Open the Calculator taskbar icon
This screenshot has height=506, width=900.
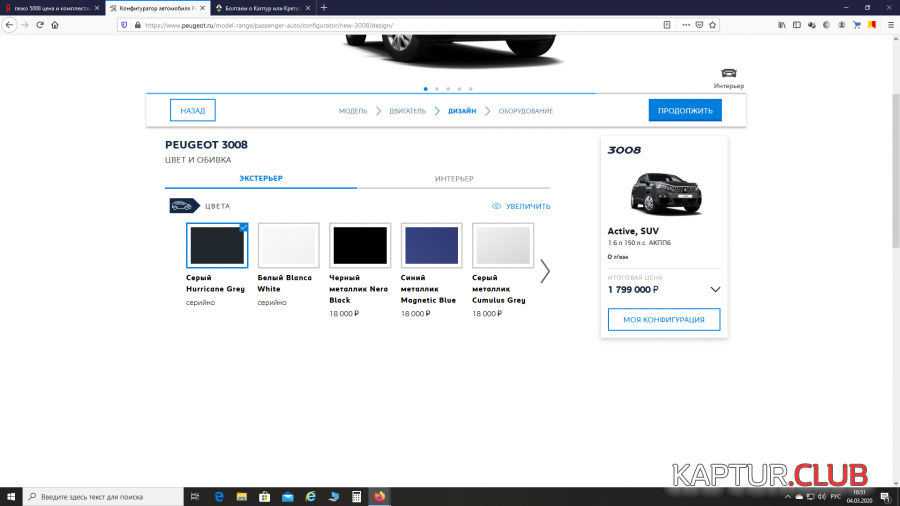[356, 496]
